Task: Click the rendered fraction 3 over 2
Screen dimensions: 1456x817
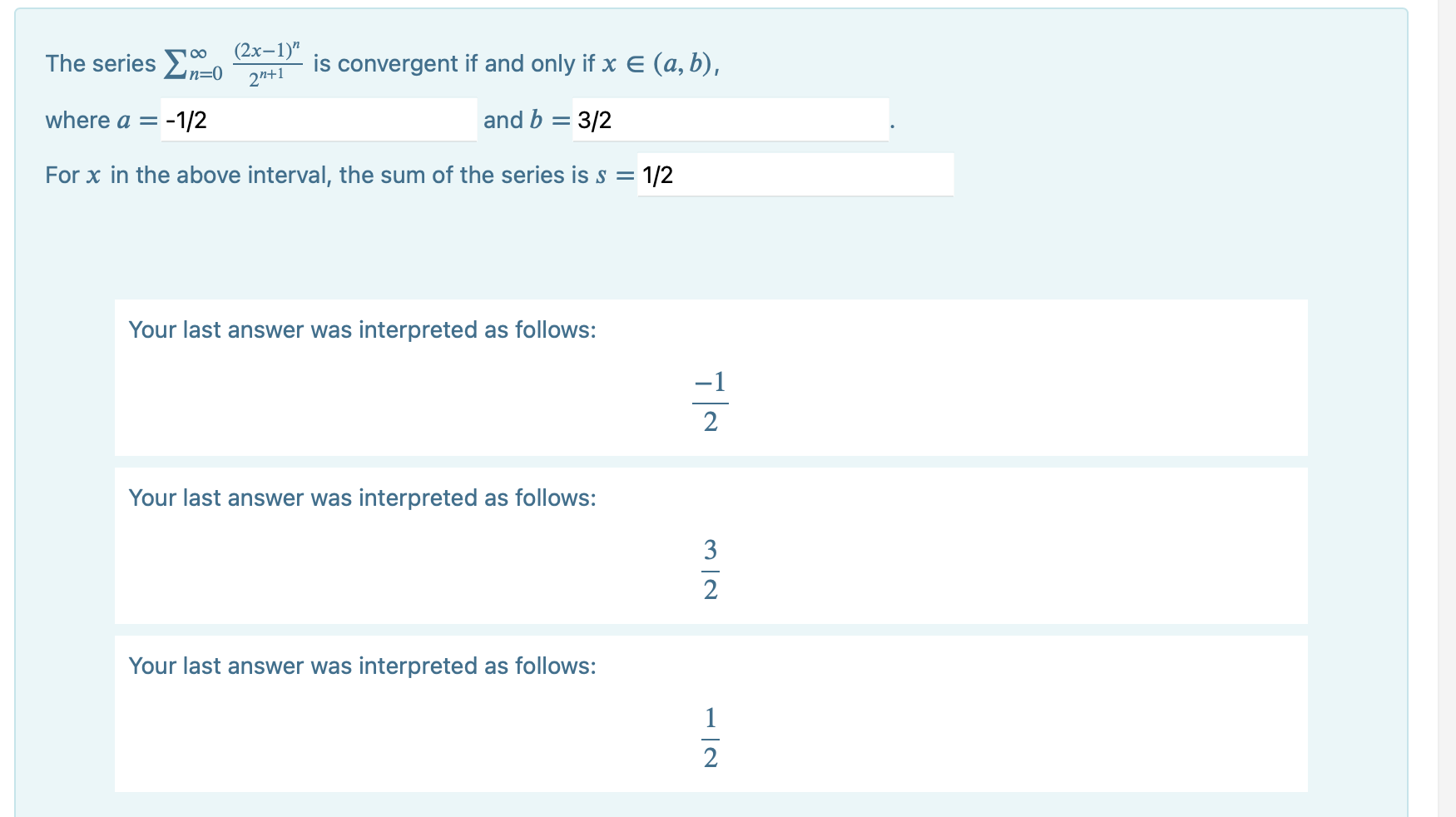Action: click(x=709, y=568)
